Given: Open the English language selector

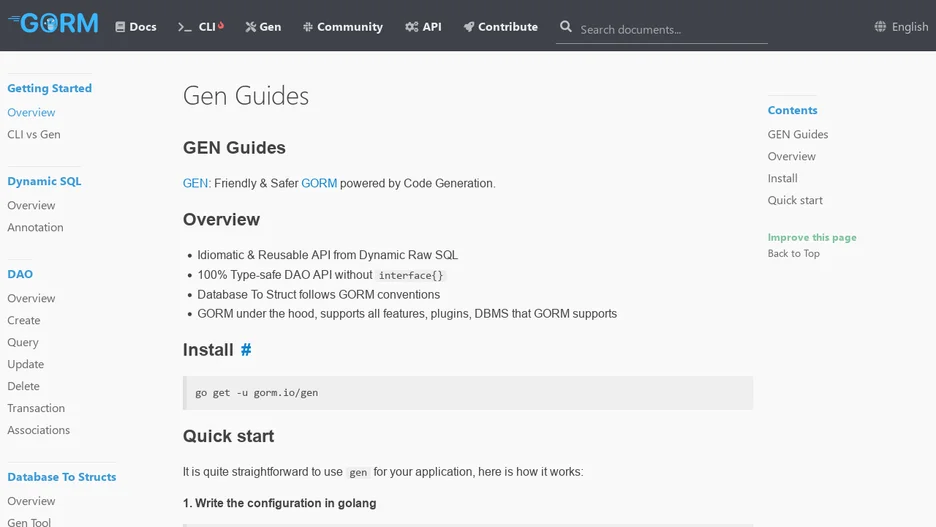Looking at the screenshot, I should pyautogui.click(x=901, y=27).
